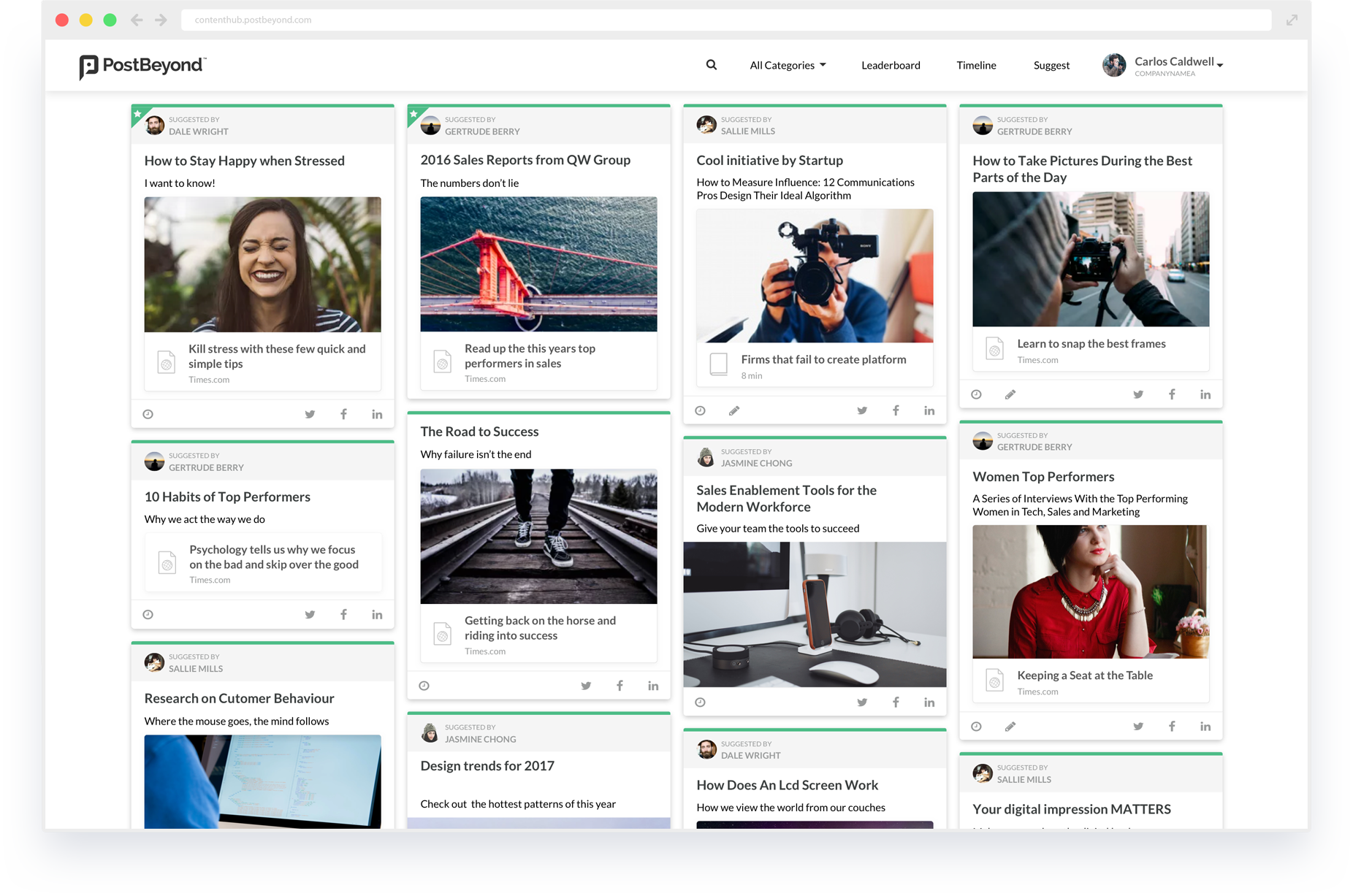Open the Leaderboard page
This screenshot has height=896, width=1353.
click(x=891, y=65)
